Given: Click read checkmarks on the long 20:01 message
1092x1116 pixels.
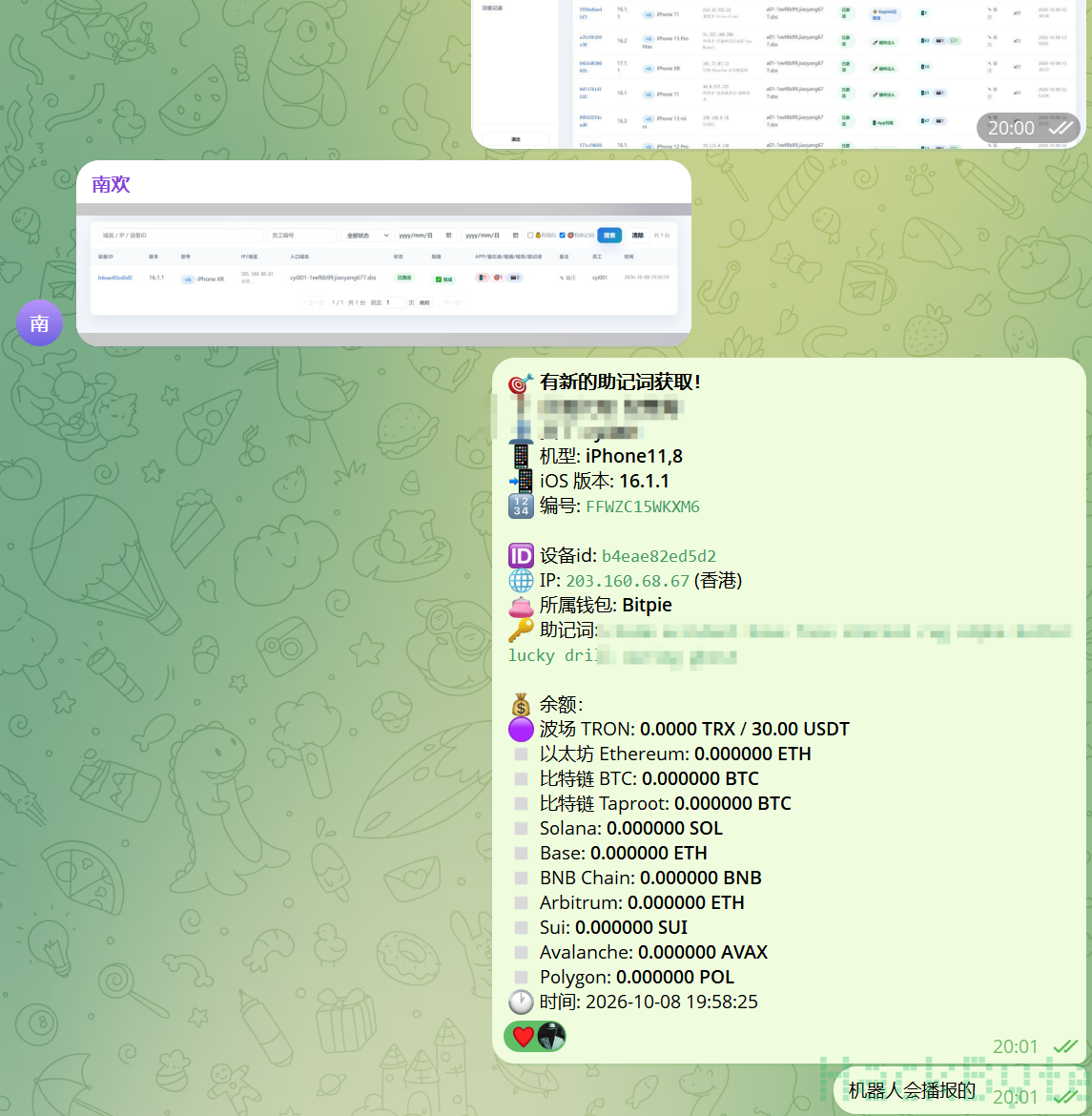Looking at the screenshot, I should pos(1065,1046).
